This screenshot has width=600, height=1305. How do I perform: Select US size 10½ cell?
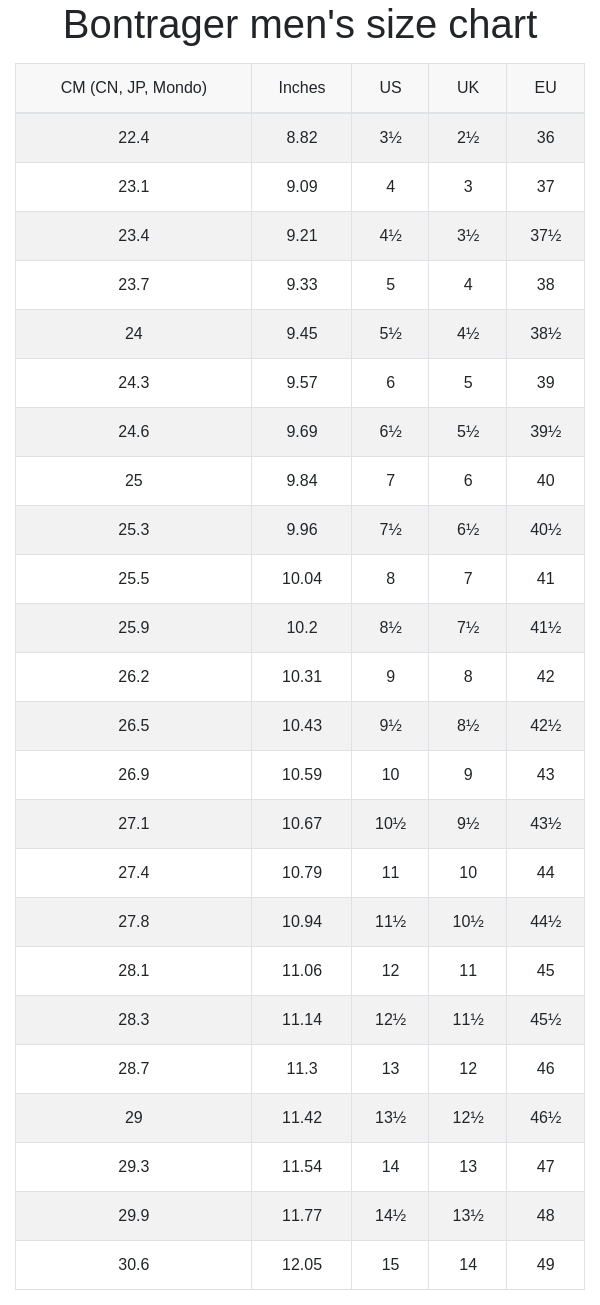point(390,824)
